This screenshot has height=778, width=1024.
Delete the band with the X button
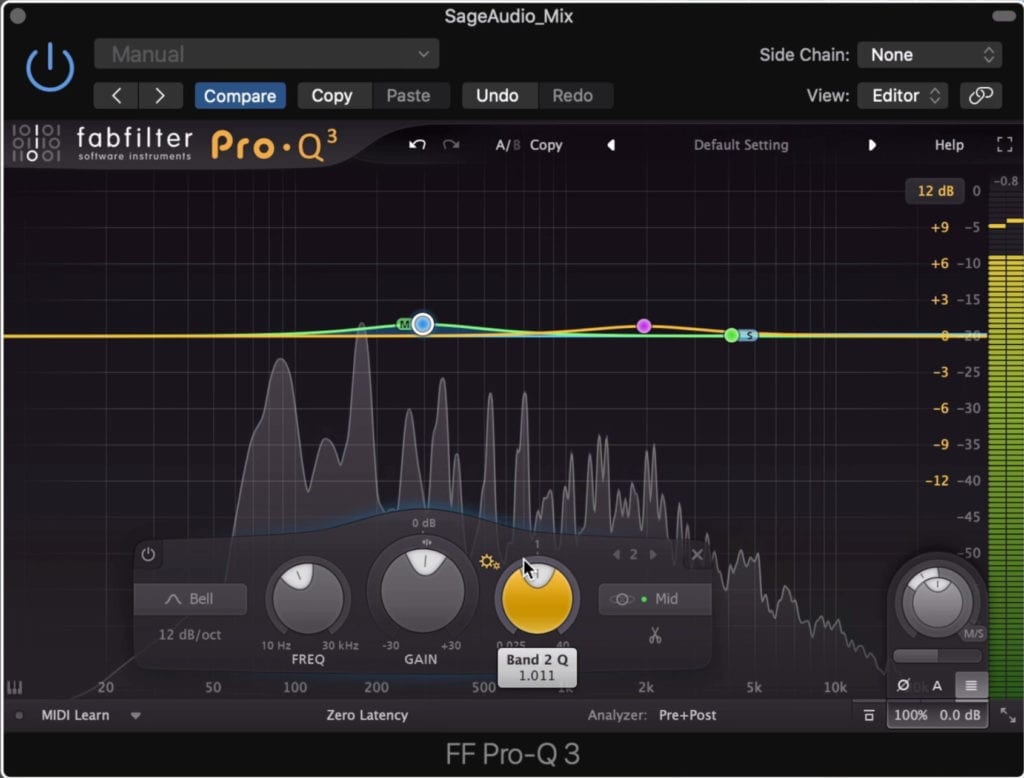(x=697, y=555)
